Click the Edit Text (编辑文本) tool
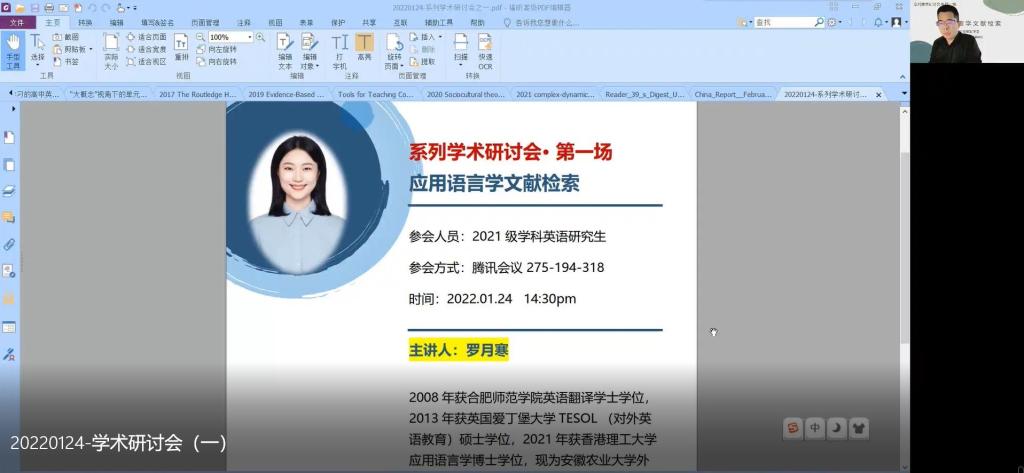Image resolution: width=1024 pixels, height=473 pixels. [285, 50]
